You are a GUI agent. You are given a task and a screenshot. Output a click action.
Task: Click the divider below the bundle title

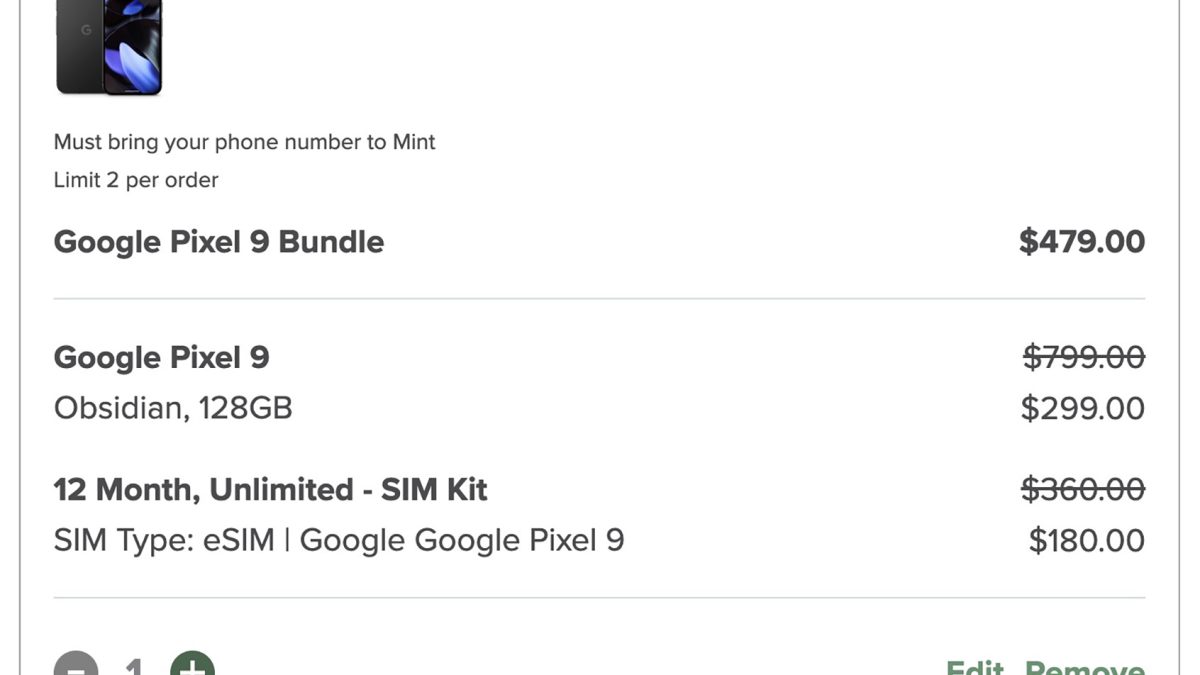point(599,298)
